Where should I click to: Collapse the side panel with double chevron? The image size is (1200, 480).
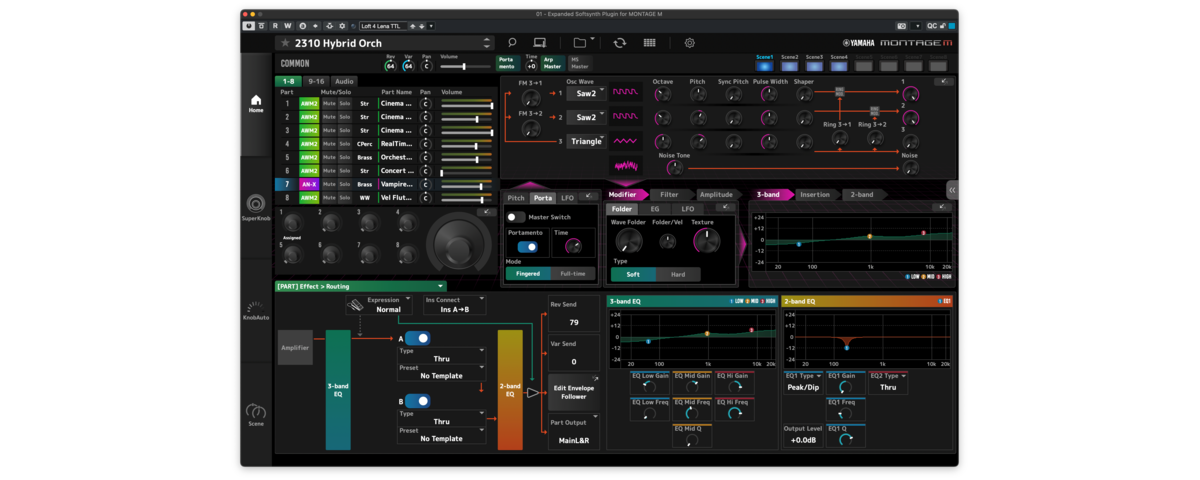tap(952, 189)
